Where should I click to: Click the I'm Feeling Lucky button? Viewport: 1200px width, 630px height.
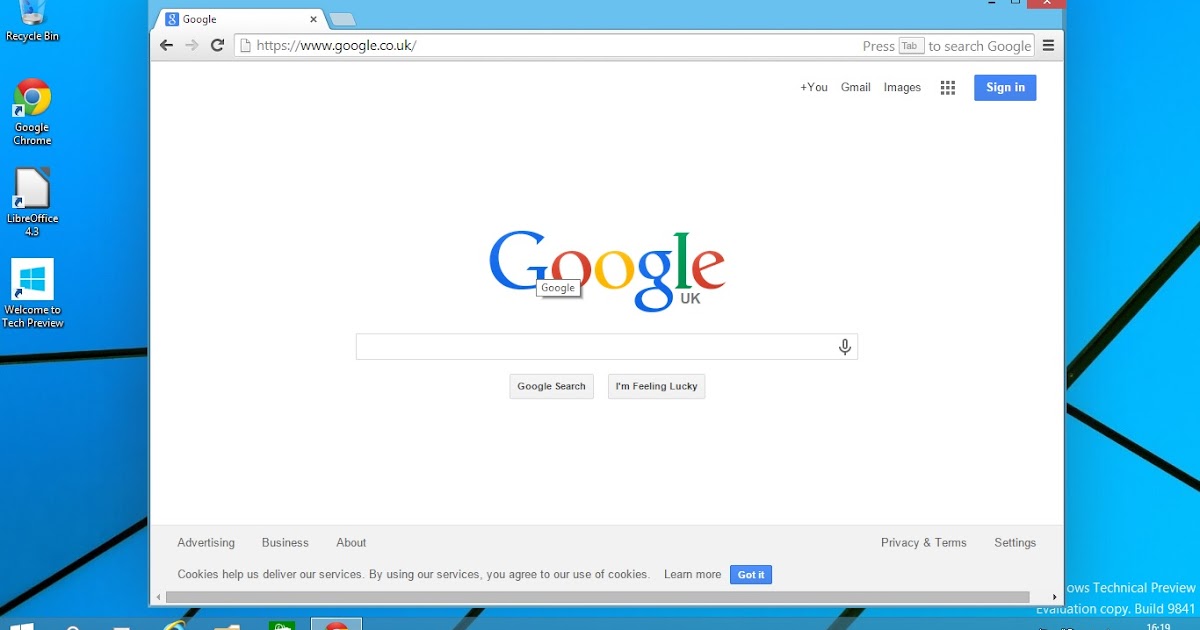[656, 386]
